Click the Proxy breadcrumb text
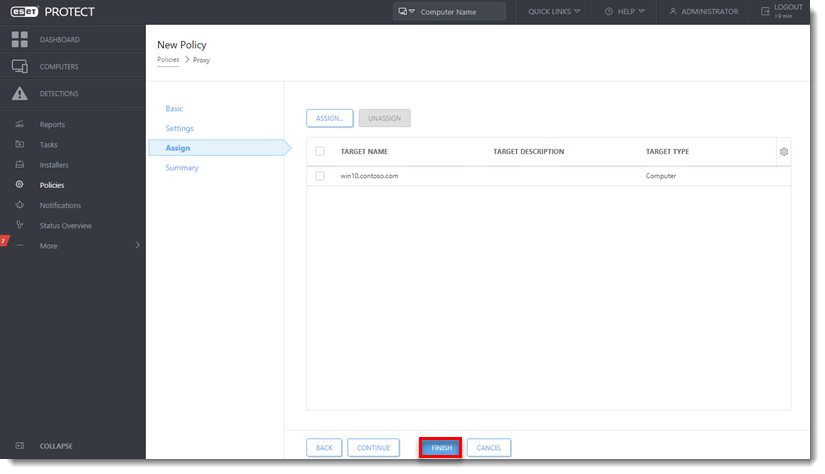 (x=202, y=60)
